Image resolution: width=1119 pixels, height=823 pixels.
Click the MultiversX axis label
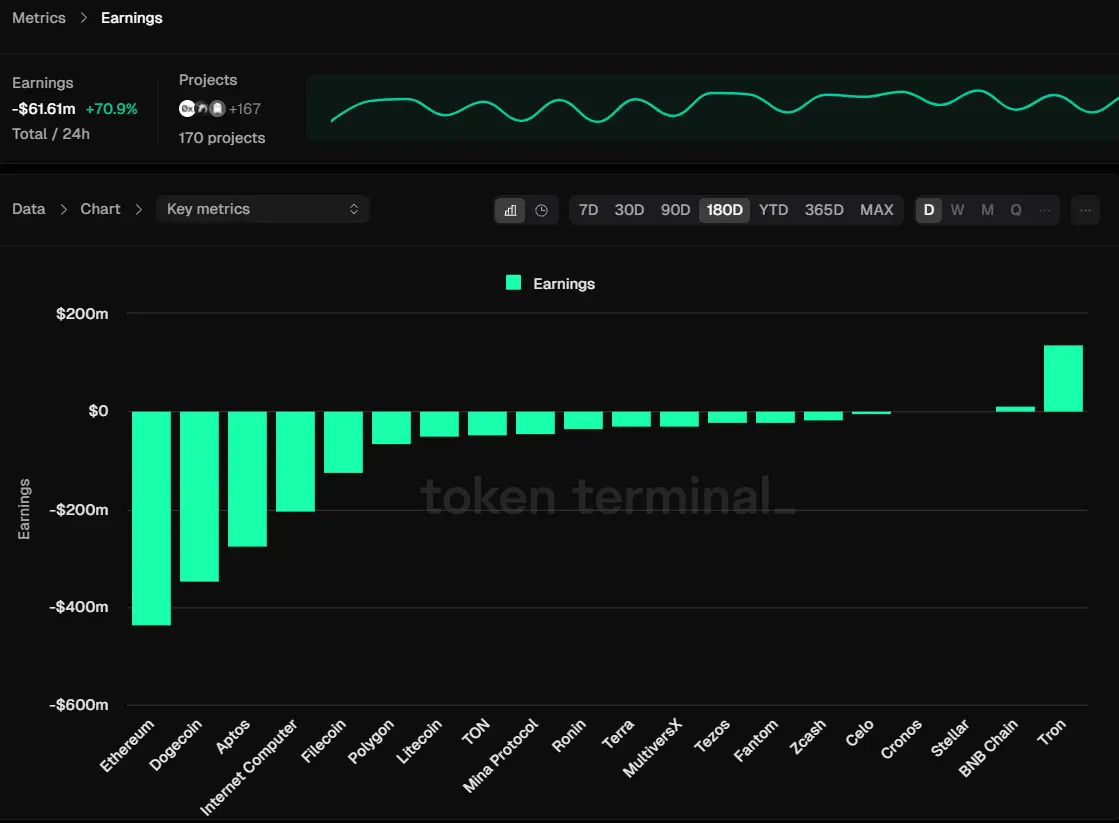pyautogui.click(x=652, y=747)
